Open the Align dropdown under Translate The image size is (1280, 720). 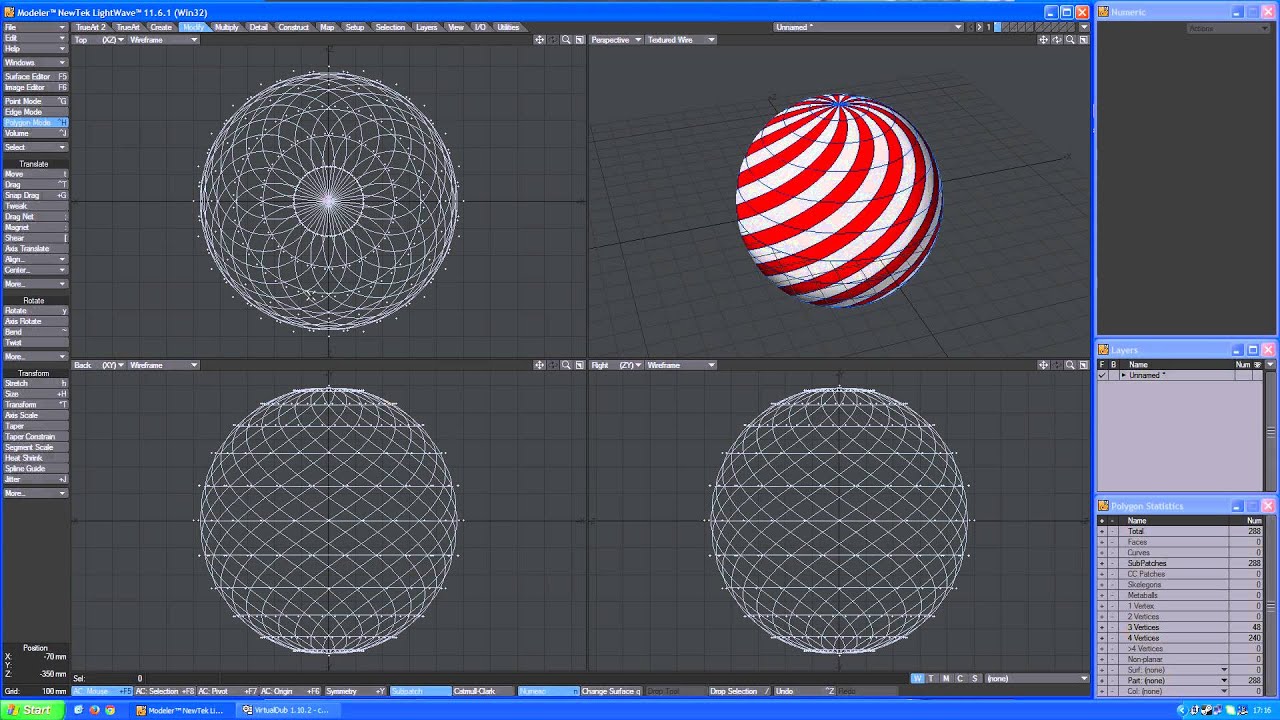[x=35, y=259]
